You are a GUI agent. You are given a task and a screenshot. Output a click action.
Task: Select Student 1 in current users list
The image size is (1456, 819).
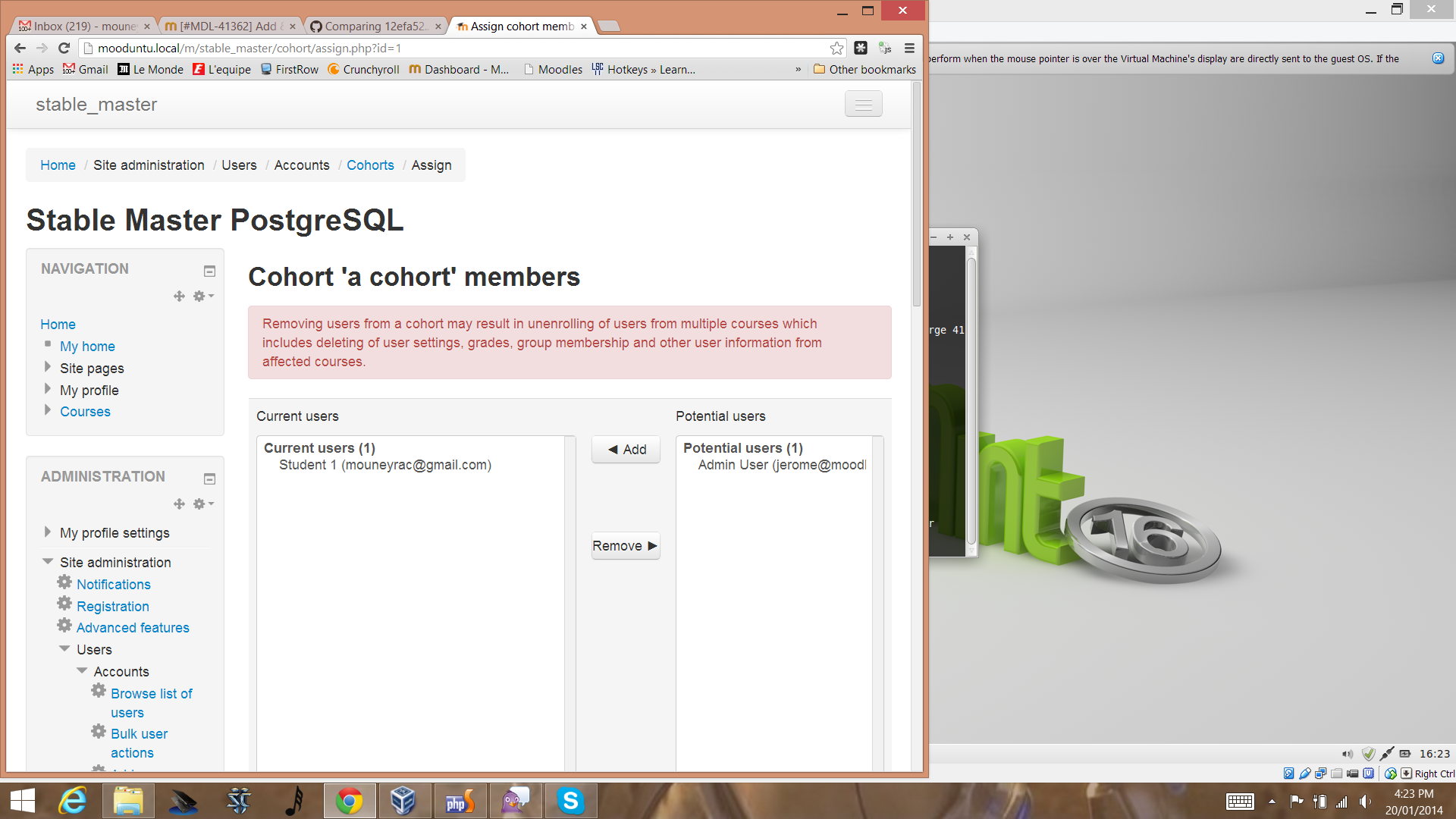[x=385, y=465]
